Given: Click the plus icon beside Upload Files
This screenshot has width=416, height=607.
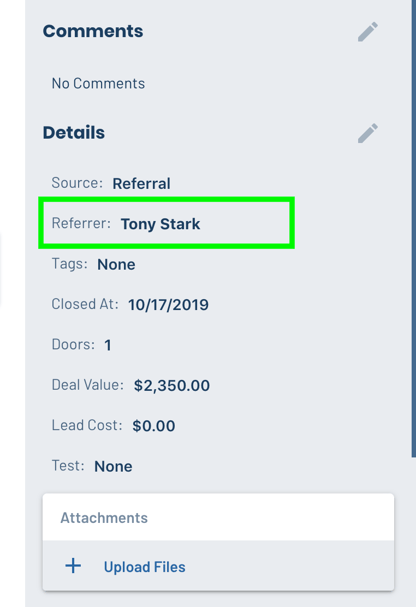Looking at the screenshot, I should point(73,566).
